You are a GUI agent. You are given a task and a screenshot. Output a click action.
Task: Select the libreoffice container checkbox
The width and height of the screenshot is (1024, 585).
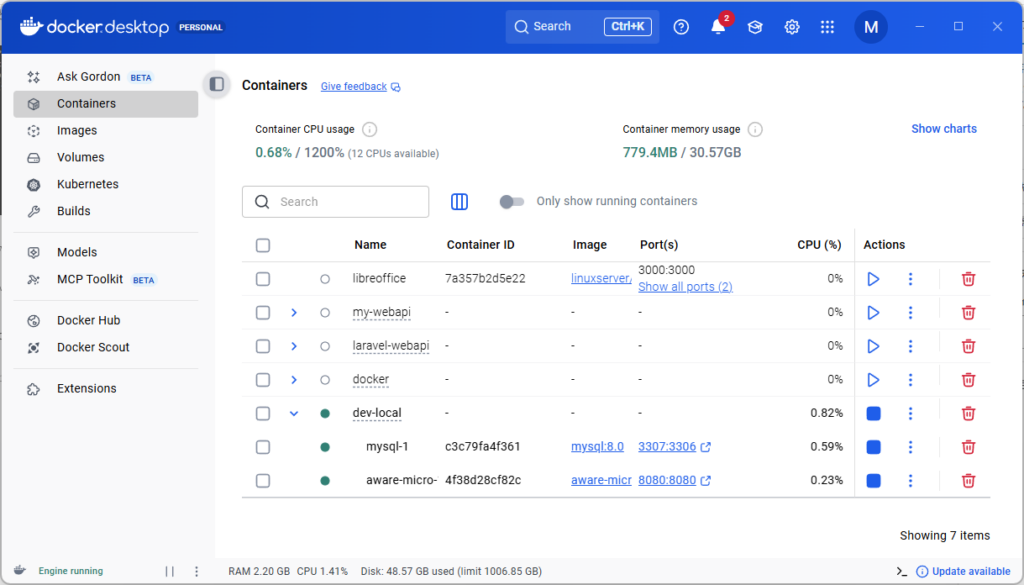coord(263,279)
